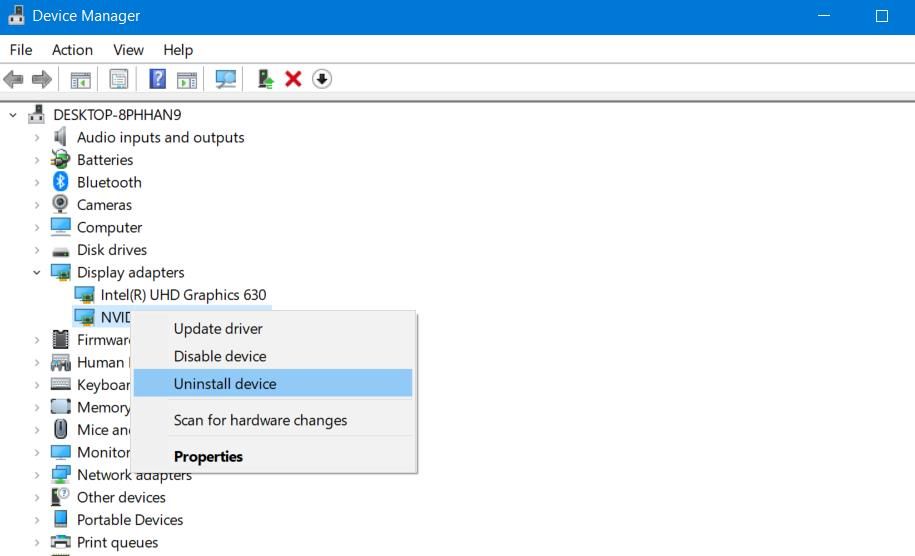Screen dimensions: 915x556
Task: Collapse the DESKTOP-8PHHAN9 root node
Action: [x=13, y=115]
